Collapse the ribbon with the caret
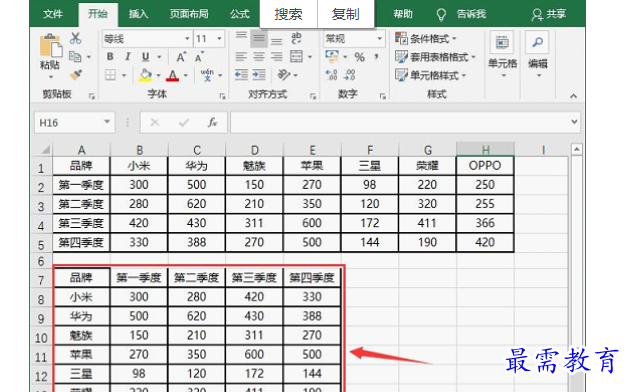 tap(573, 96)
